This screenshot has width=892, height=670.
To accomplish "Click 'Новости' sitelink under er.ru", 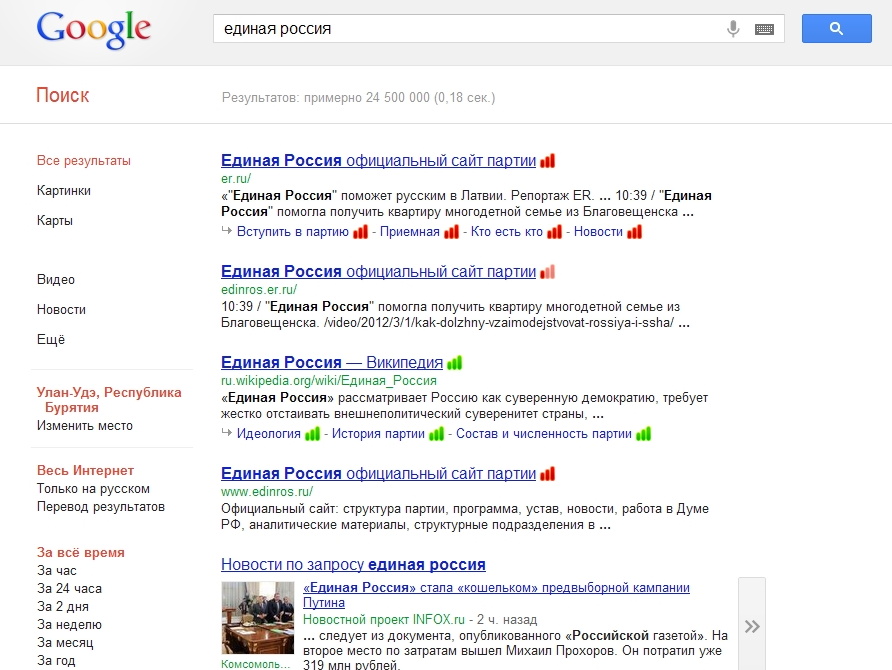I will click(x=598, y=232).
